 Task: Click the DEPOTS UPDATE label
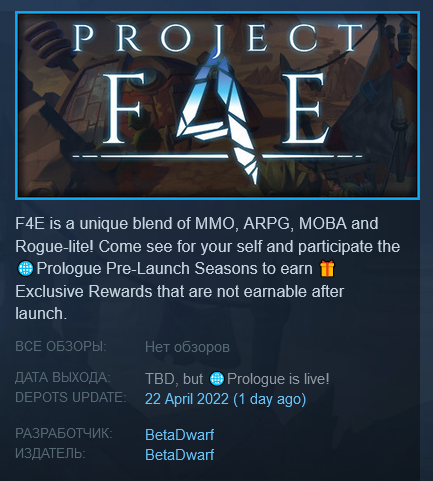pos(71,397)
